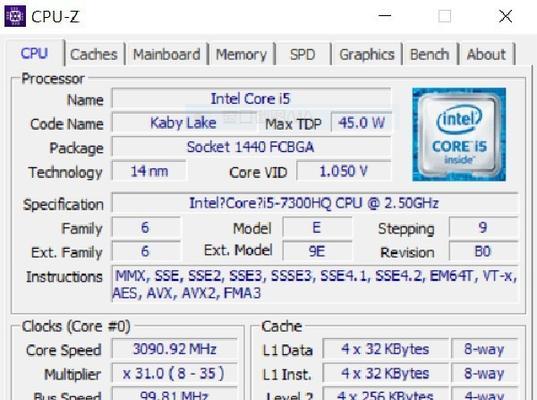Viewport: 537px width, 400px height.
Task: Open the About tab
Action: click(x=486, y=54)
